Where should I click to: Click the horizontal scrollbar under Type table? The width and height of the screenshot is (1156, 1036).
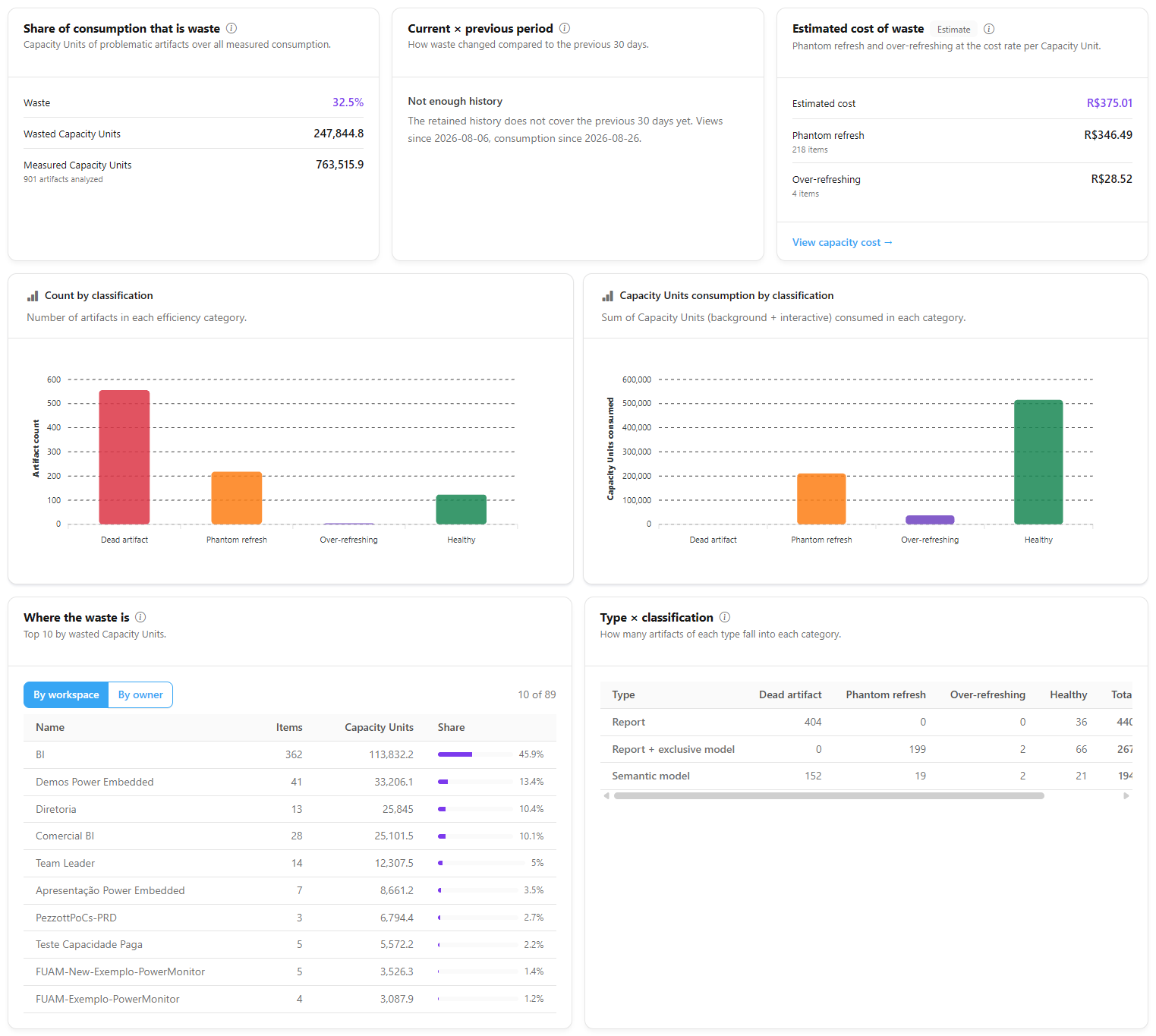829,796
